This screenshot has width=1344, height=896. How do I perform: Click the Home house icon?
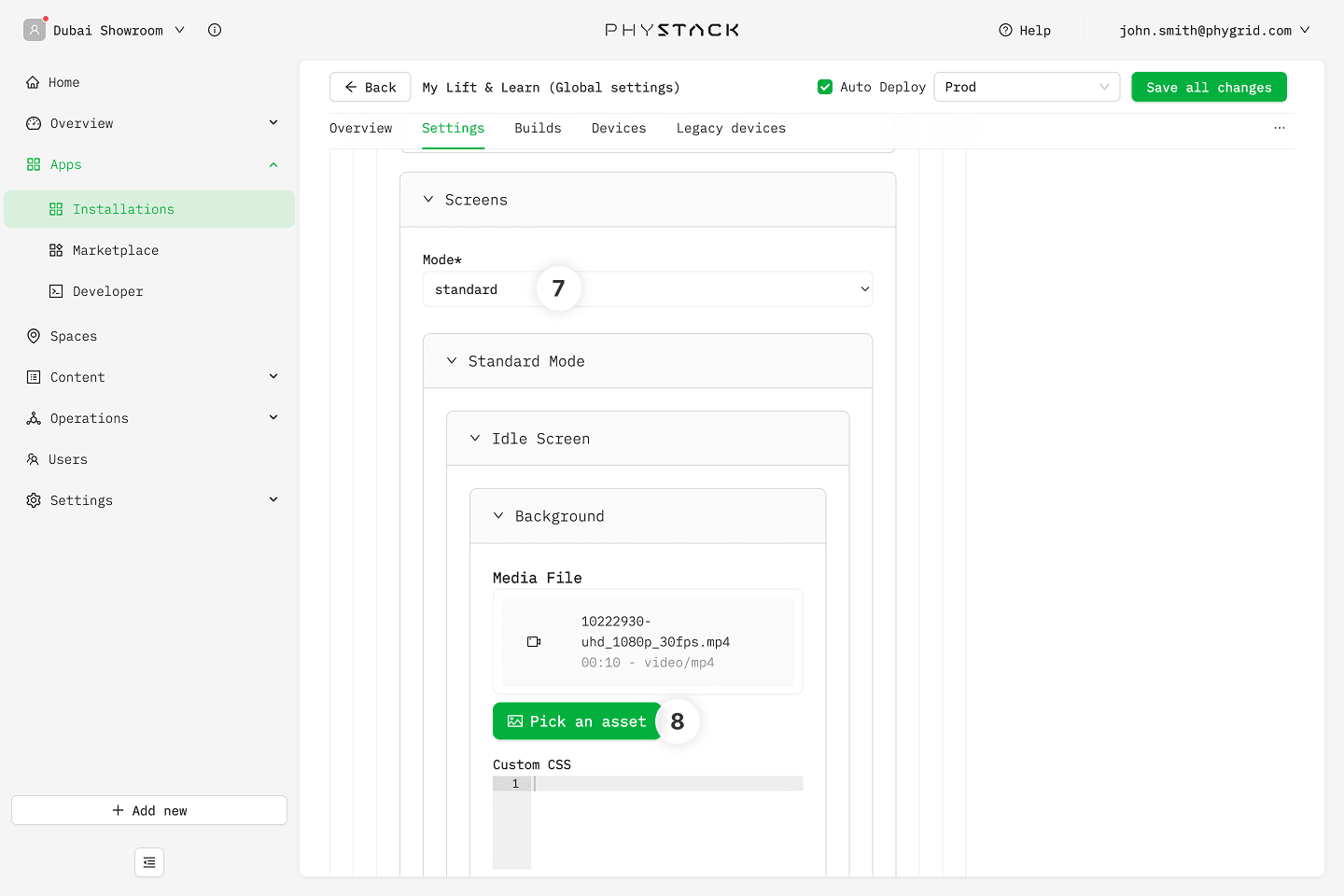point(33,82)
